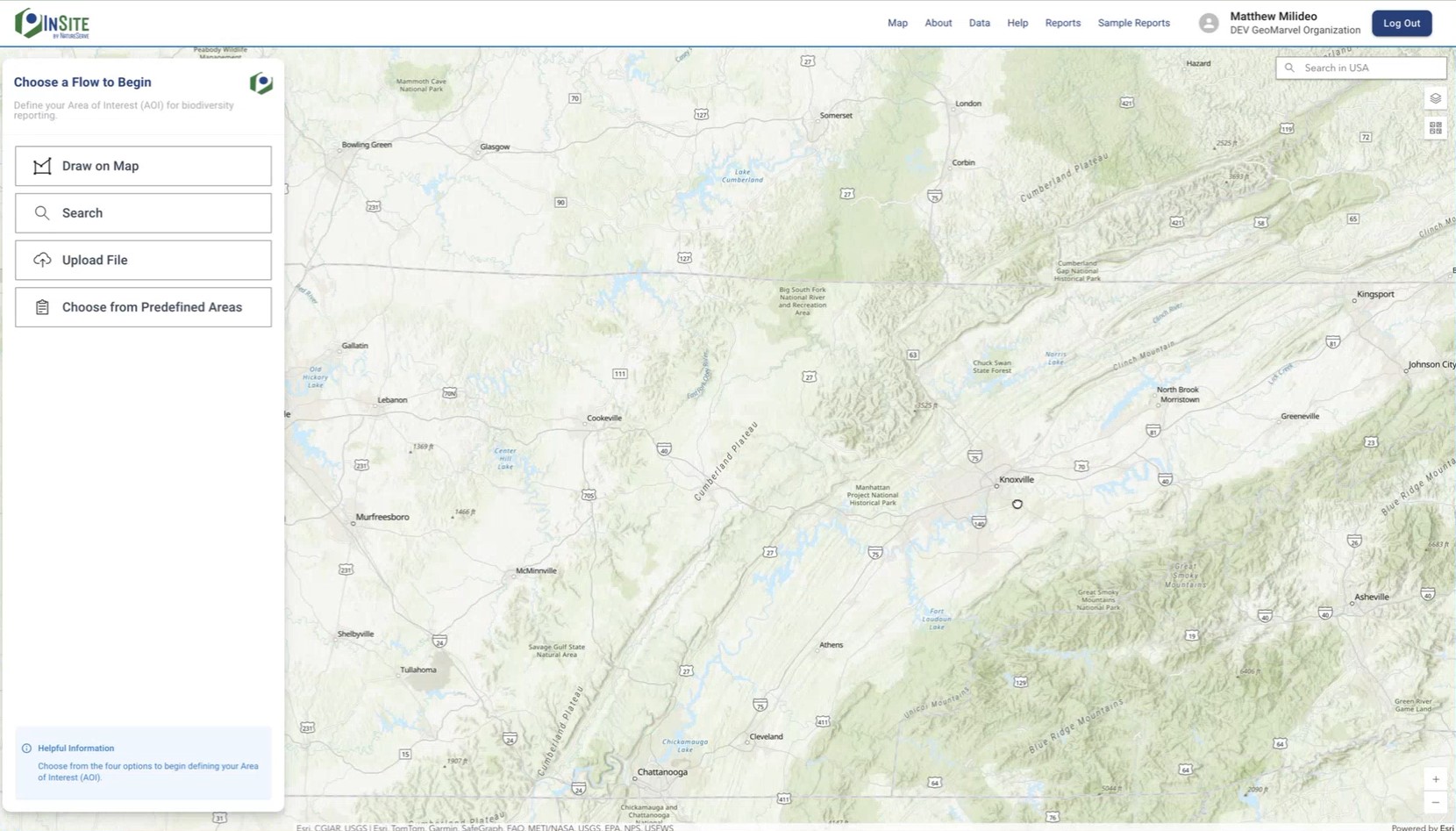The image size is (1456, 831).
Task: Click the user profile avatar icon
Action: (1208, 24)
